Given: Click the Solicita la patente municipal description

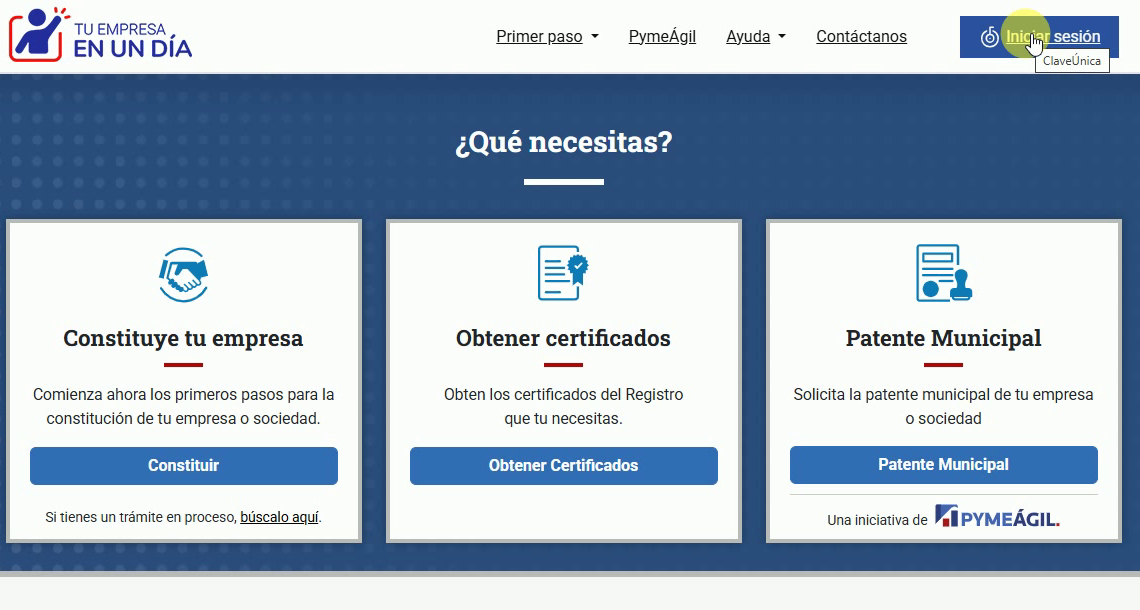Looking at the screenshot, I should pos(944,406).
